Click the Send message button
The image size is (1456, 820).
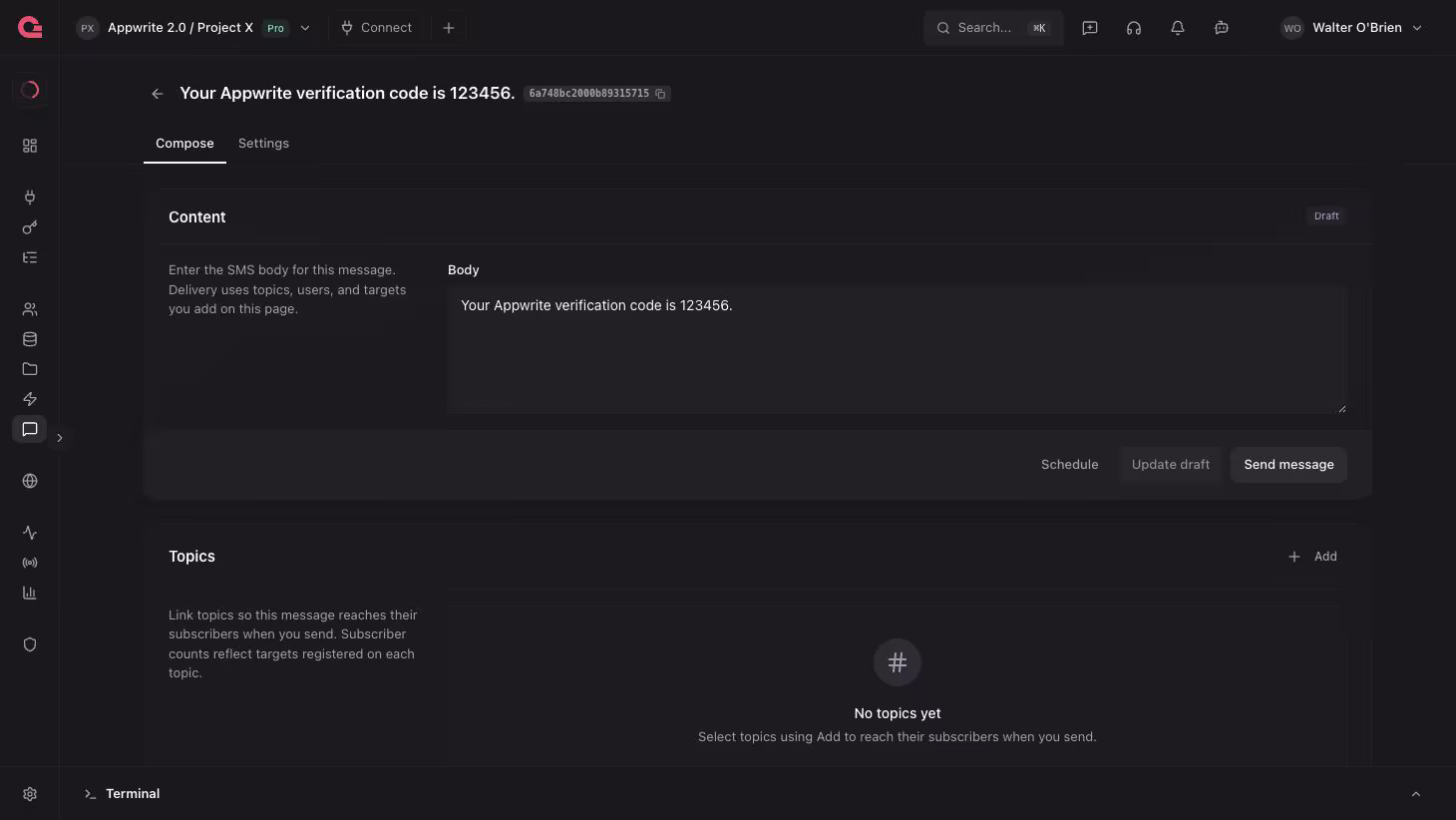click(x=1288, y=465)
